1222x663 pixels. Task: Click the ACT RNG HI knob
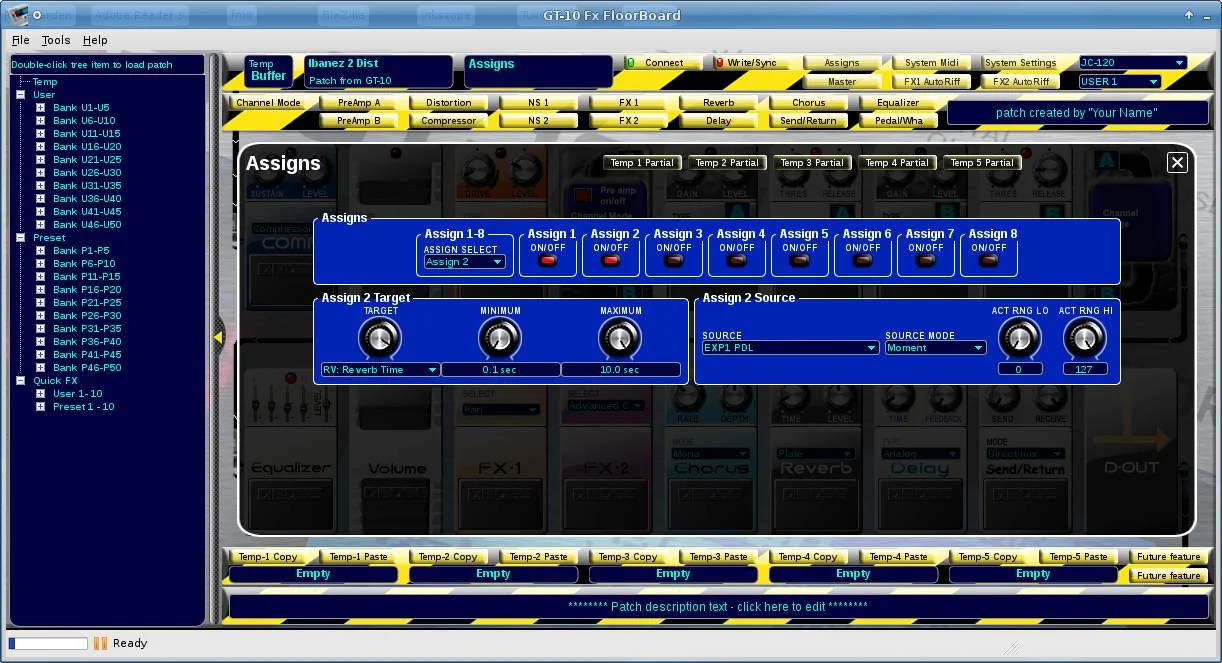1085,339
